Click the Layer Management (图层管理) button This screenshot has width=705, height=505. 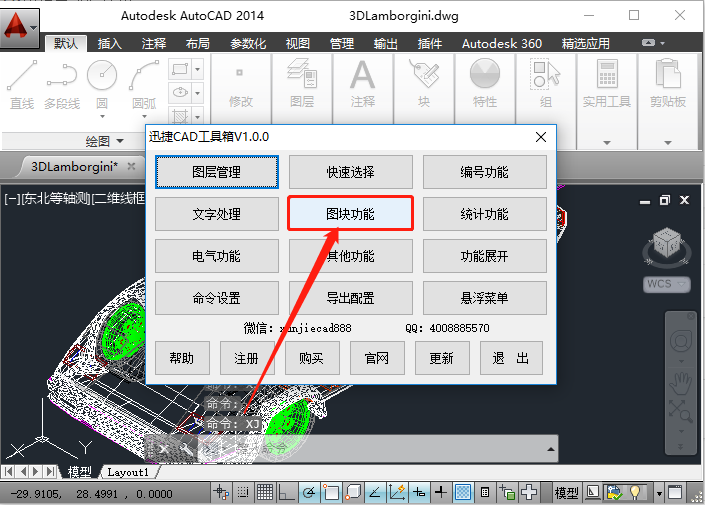tap(217, 172)
